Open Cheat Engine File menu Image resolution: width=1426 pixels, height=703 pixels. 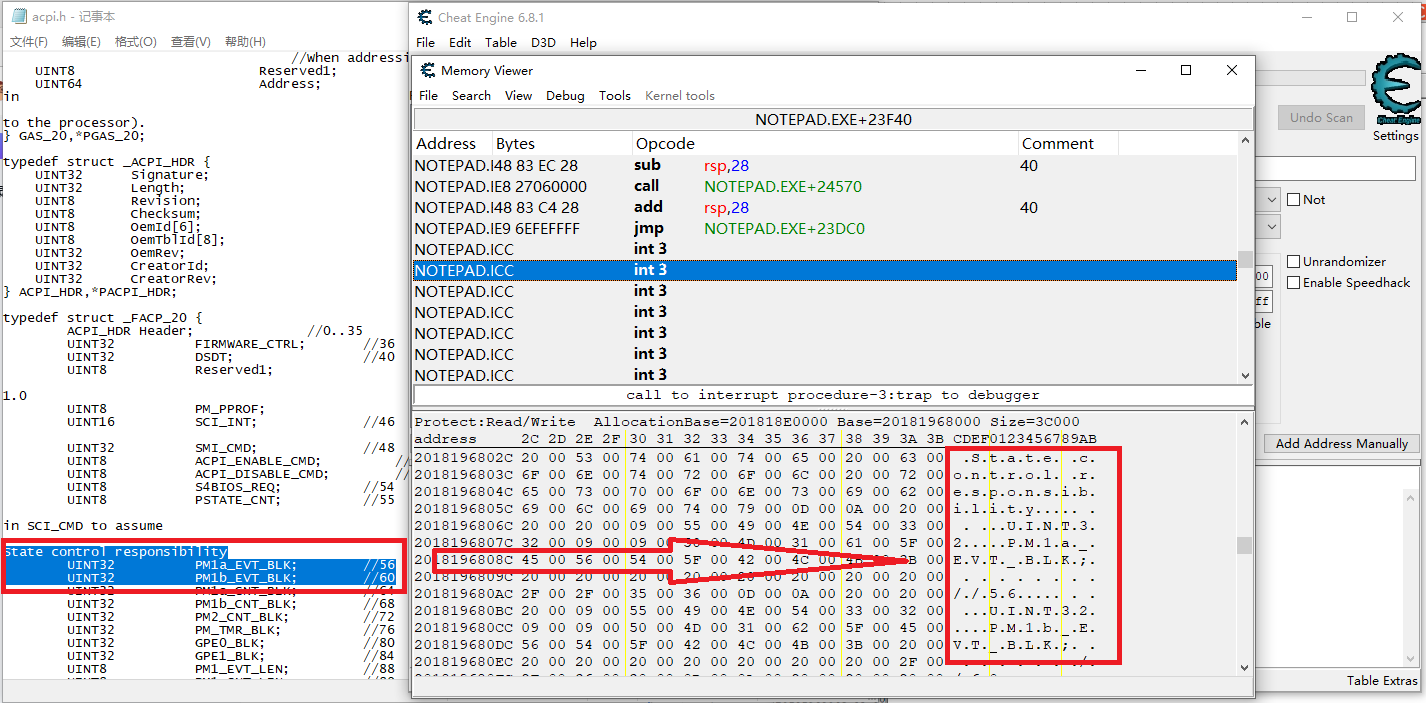(x=425, y=42)
